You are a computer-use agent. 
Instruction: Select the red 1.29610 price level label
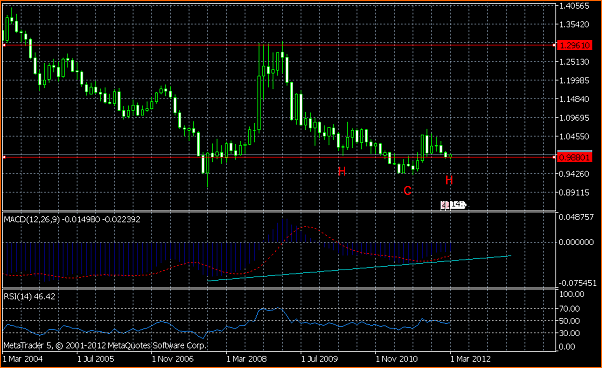(574, 45)
